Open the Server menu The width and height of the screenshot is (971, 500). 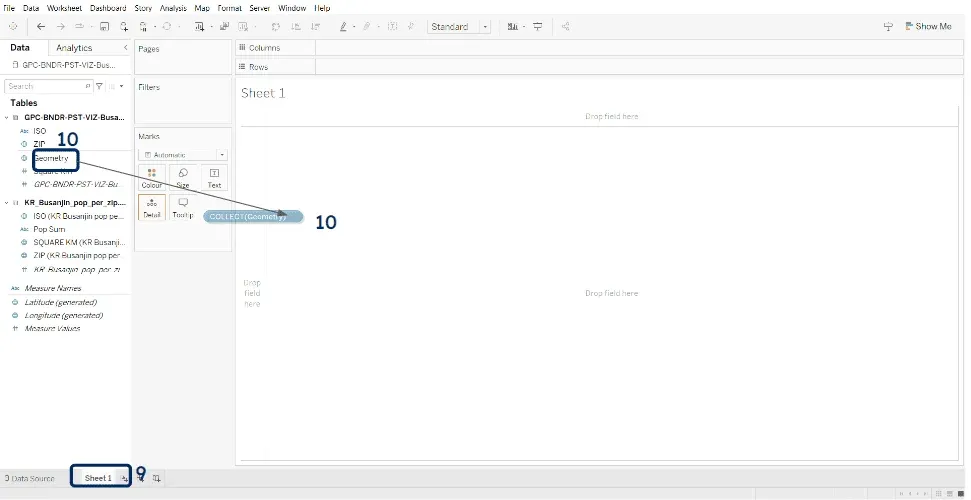260,8
